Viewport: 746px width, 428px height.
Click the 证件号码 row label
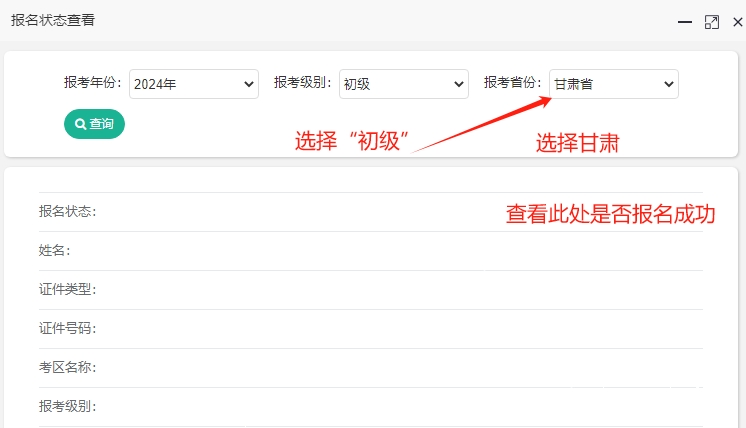(x=67, y=329)
